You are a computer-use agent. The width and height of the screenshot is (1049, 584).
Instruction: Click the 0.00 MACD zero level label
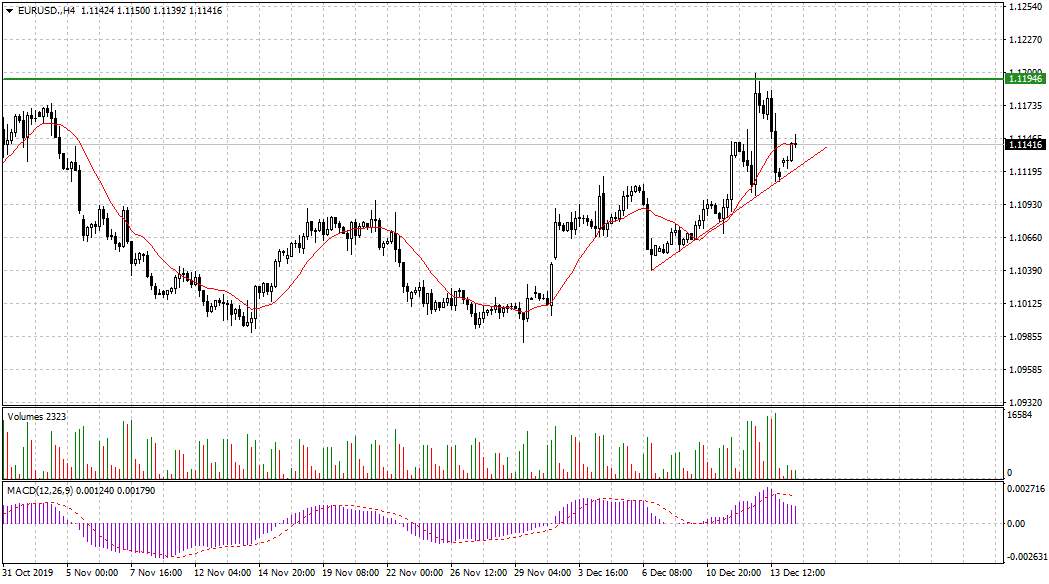click(x=1015, y=523)
